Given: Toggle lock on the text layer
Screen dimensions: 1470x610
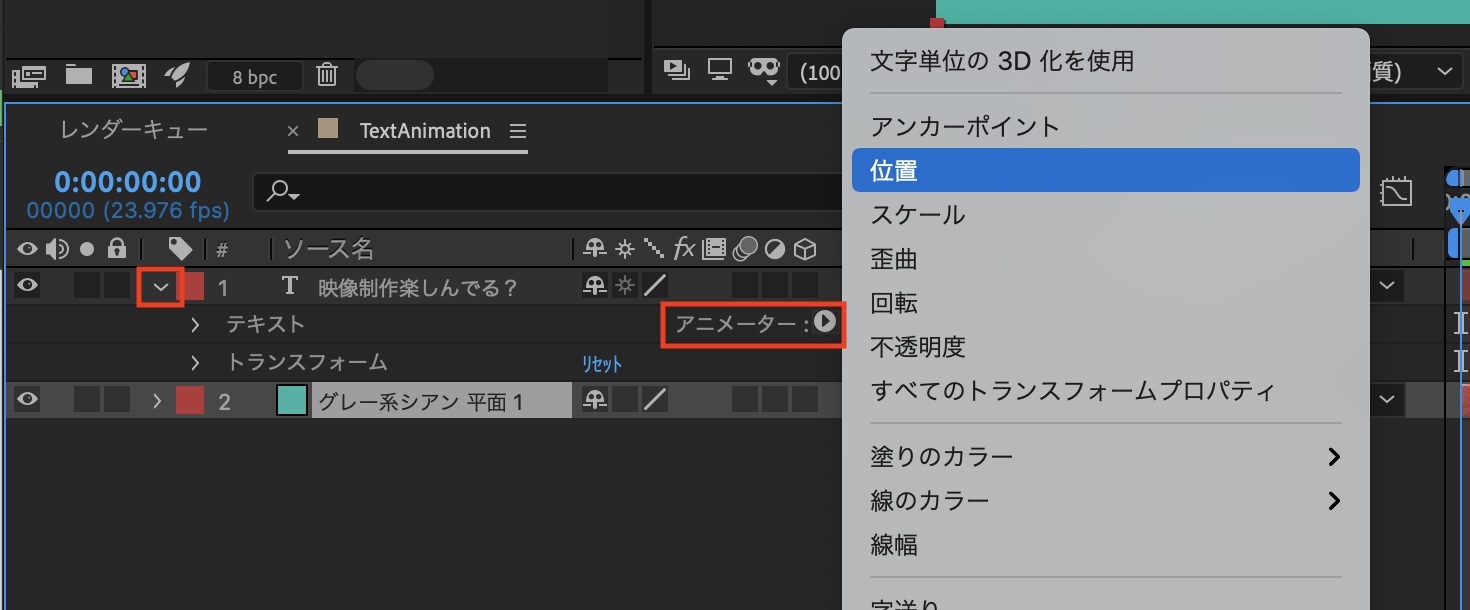Looking at the screenshot, I should (x=117, y=286).
